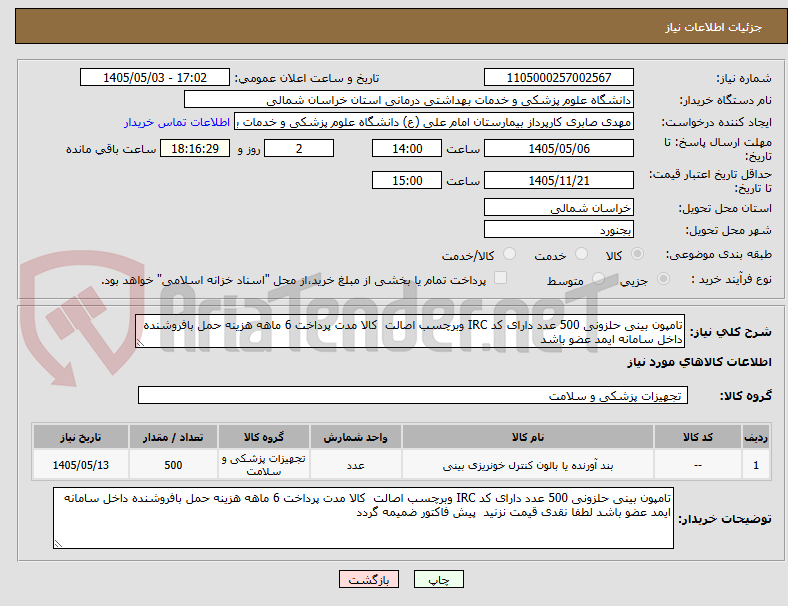This screenshot has width=788, height=606.
Task: Click the نام کالا column header
Action: pyautogui.click(x=528, y=437)
